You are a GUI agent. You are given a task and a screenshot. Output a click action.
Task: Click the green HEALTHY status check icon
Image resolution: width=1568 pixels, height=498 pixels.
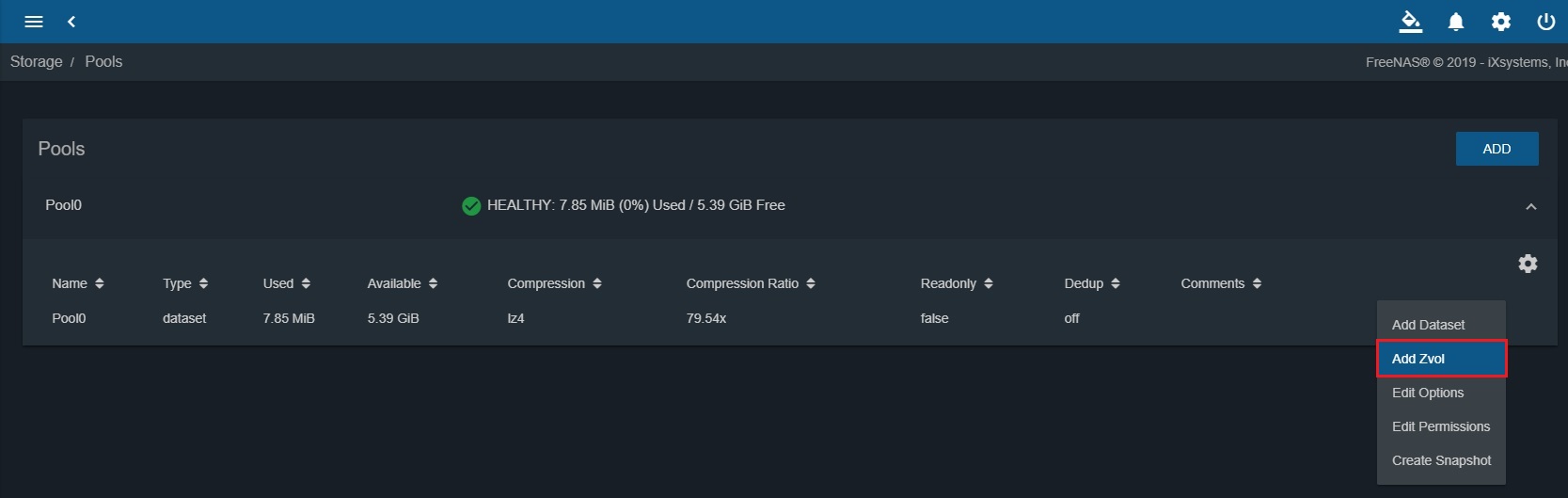coord(471,206)
